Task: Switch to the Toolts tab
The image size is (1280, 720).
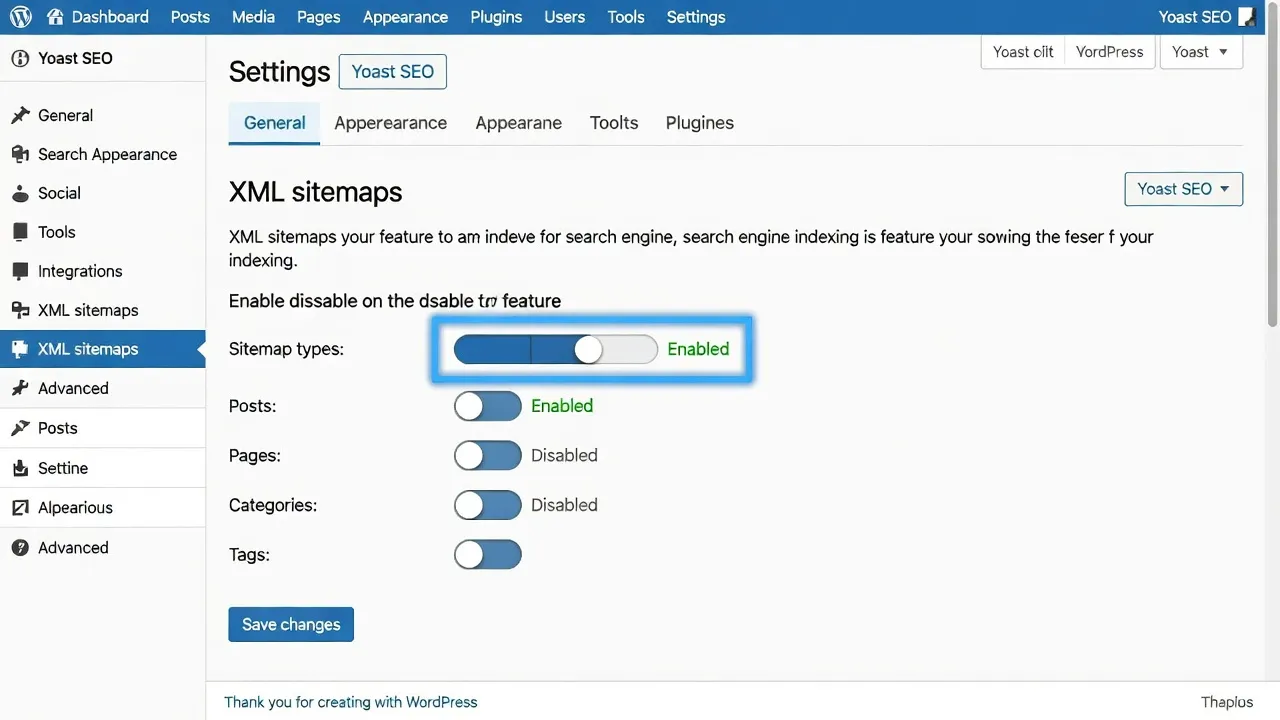Action: click(x=614, y=123)
